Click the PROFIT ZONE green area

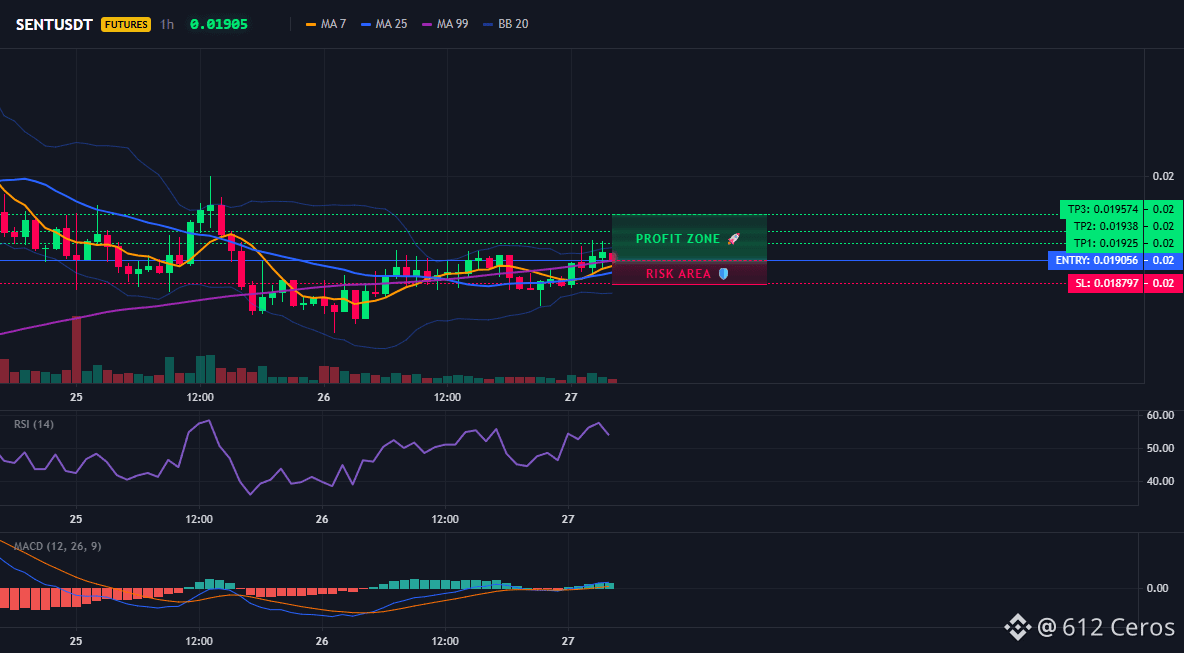pyautogui.click(x=689, y=238)
